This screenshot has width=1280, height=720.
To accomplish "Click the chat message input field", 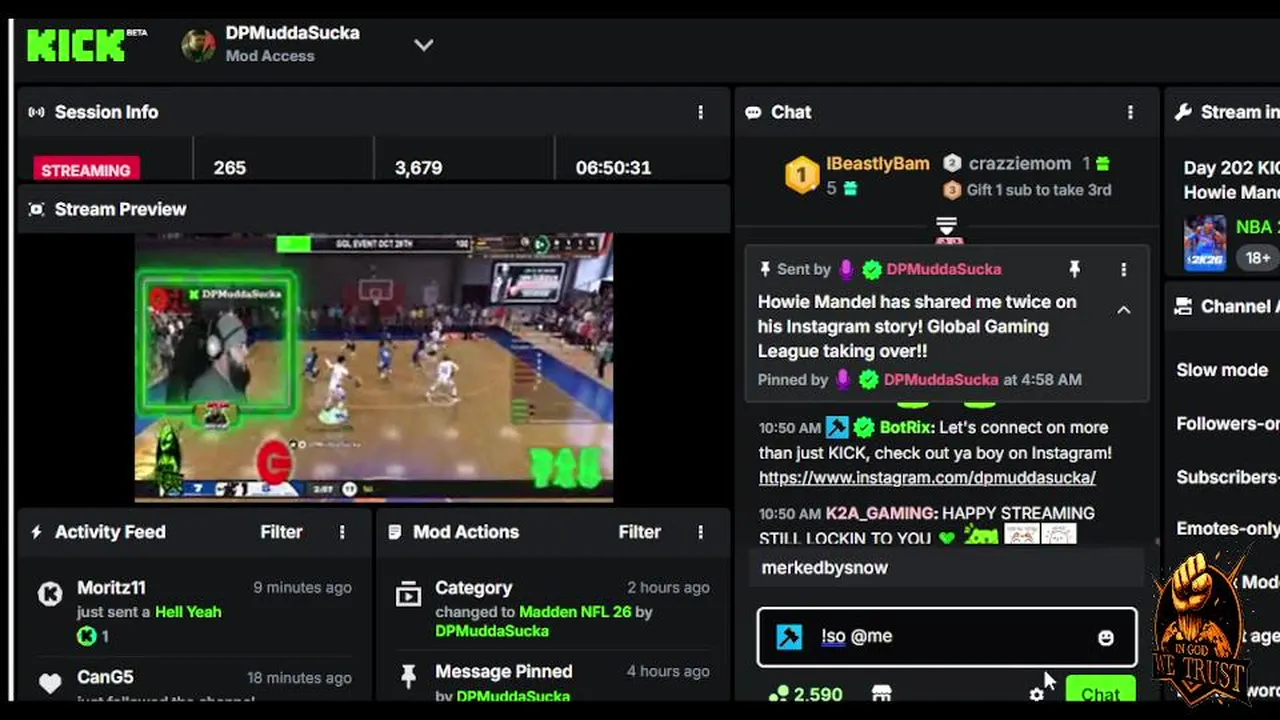I will click(947, 637).
